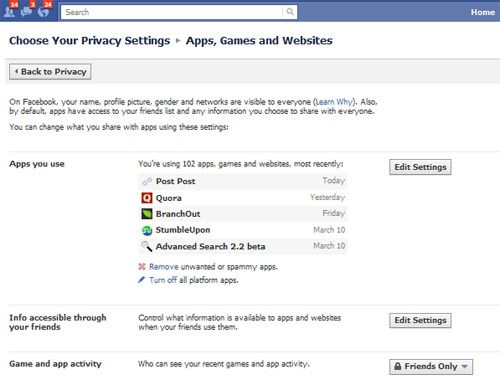Click Choose Your Privacy Settings breadcrumb
The height and width of the screenshot is (390, 500).
coord(90,41)
